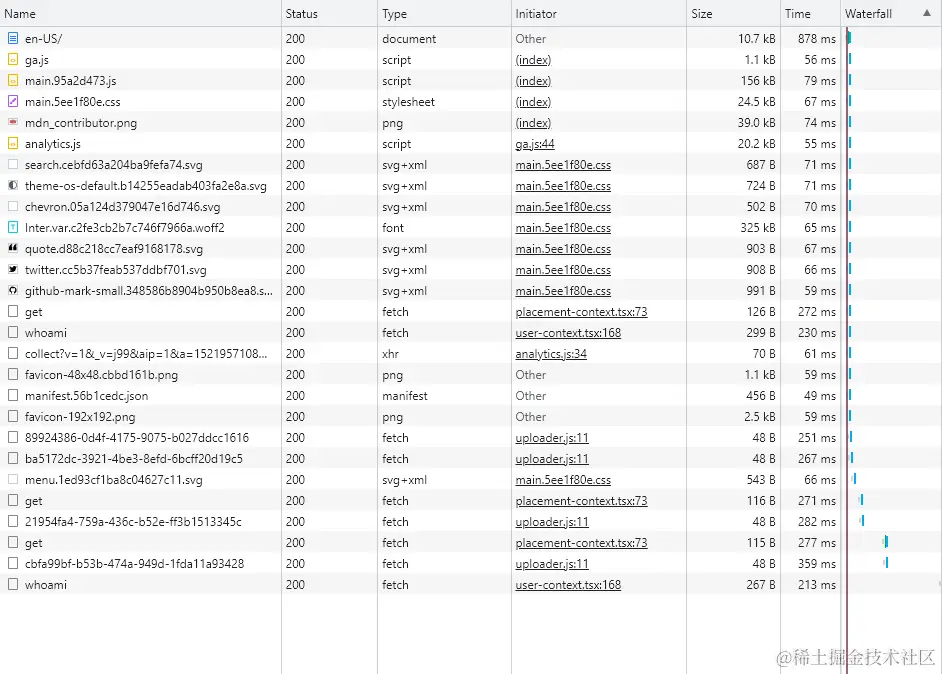
Task: Select the manifest.56b1cedc.json request name
Action: (x=86, y=395)
